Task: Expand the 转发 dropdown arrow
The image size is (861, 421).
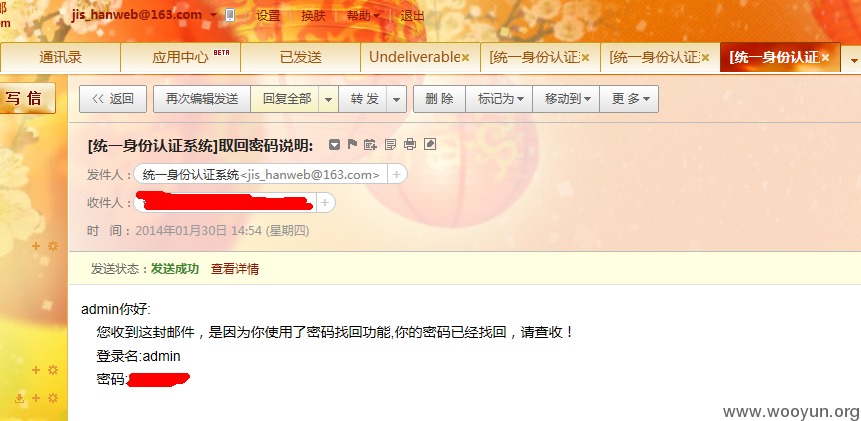Action: coord(396,99)
